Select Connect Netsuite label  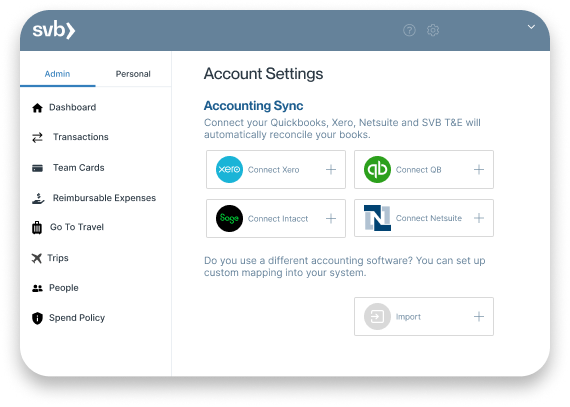point(429,218)
